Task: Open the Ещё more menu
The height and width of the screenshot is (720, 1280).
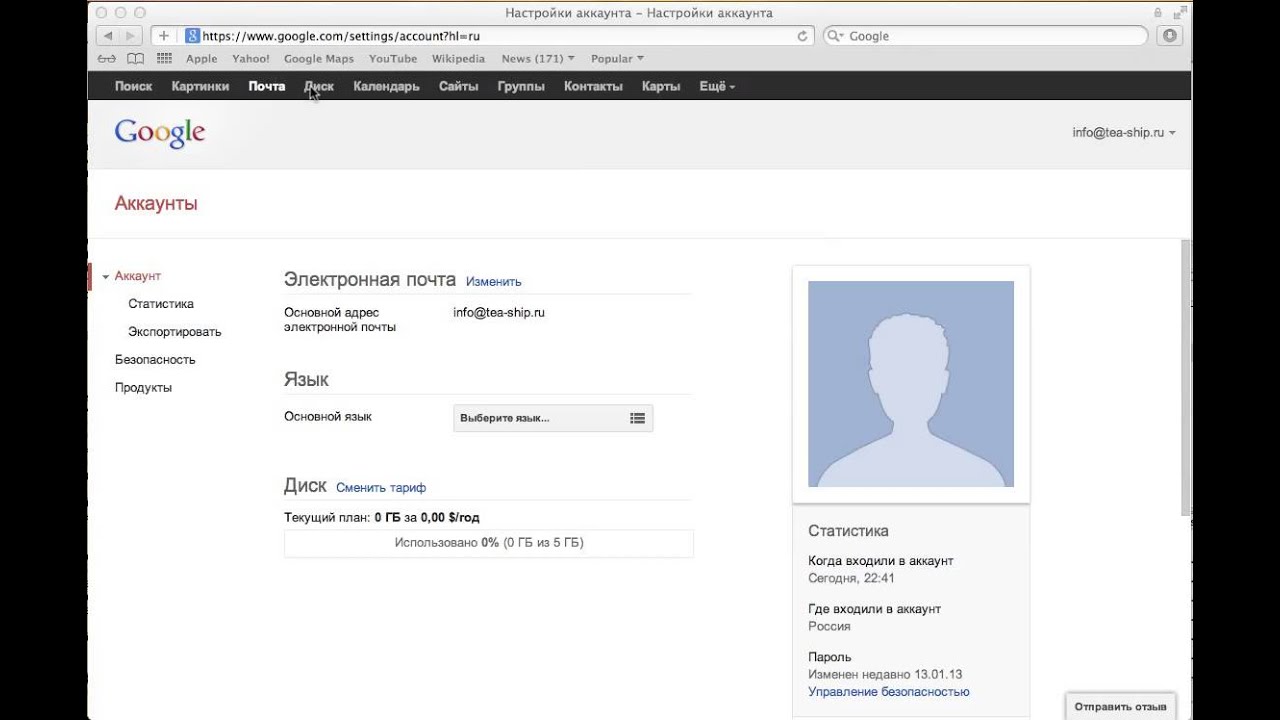Action: pyautogui.click(x=717, y=86)
